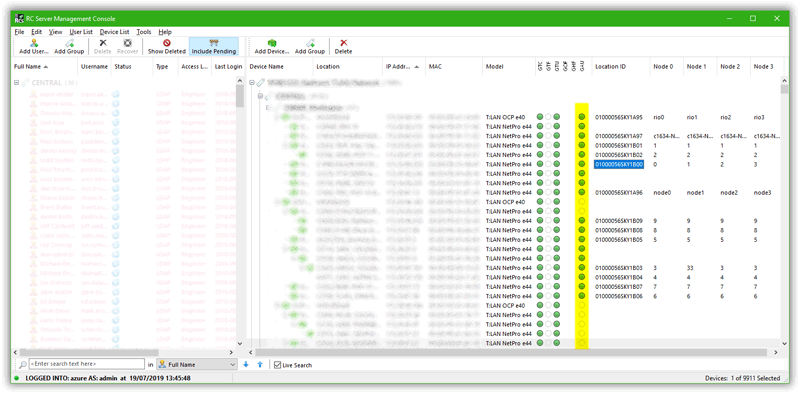Click the MAC column header
Screen dimensions: 800x394
point(454,66)
